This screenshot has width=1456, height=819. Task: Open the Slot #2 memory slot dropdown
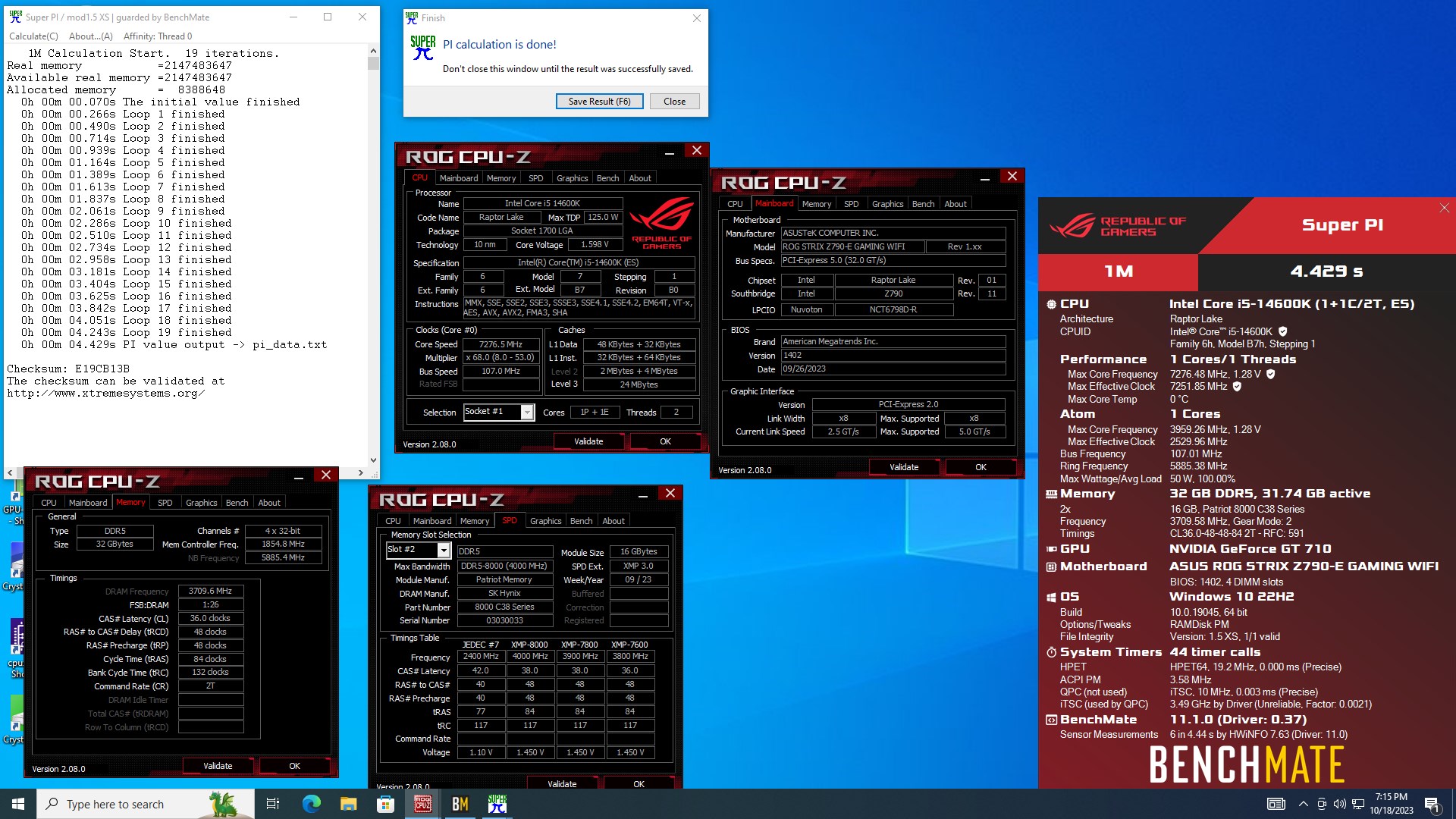click(444, 550)
